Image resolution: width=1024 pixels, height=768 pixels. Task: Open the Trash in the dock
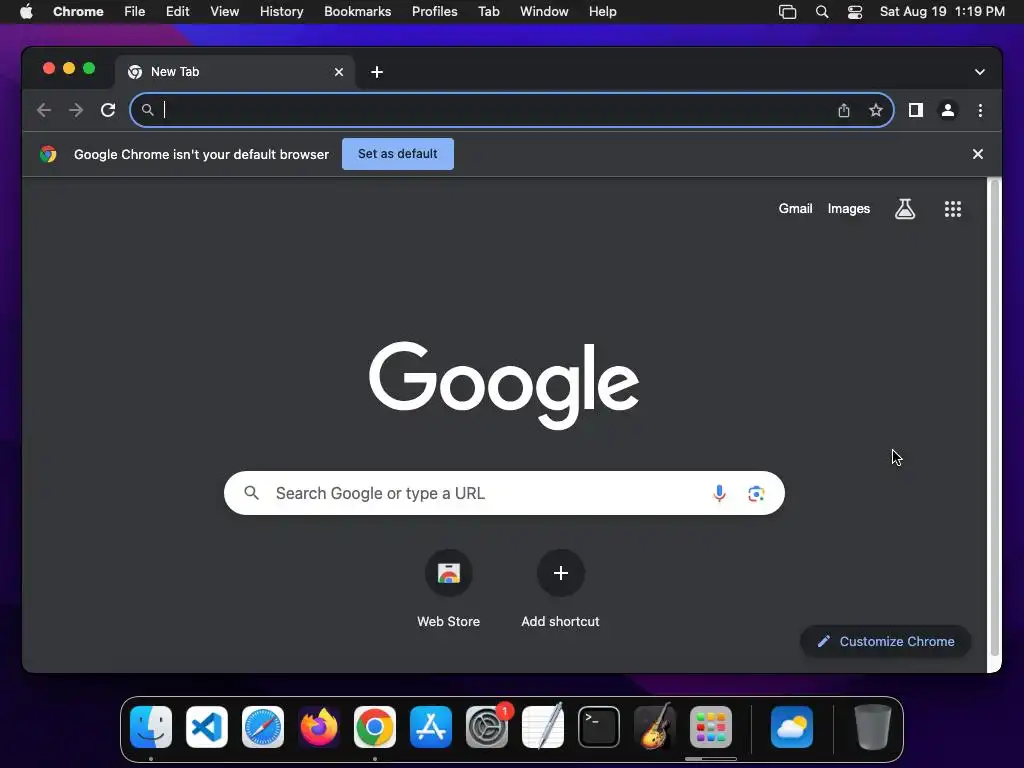(x=872, y=727)
